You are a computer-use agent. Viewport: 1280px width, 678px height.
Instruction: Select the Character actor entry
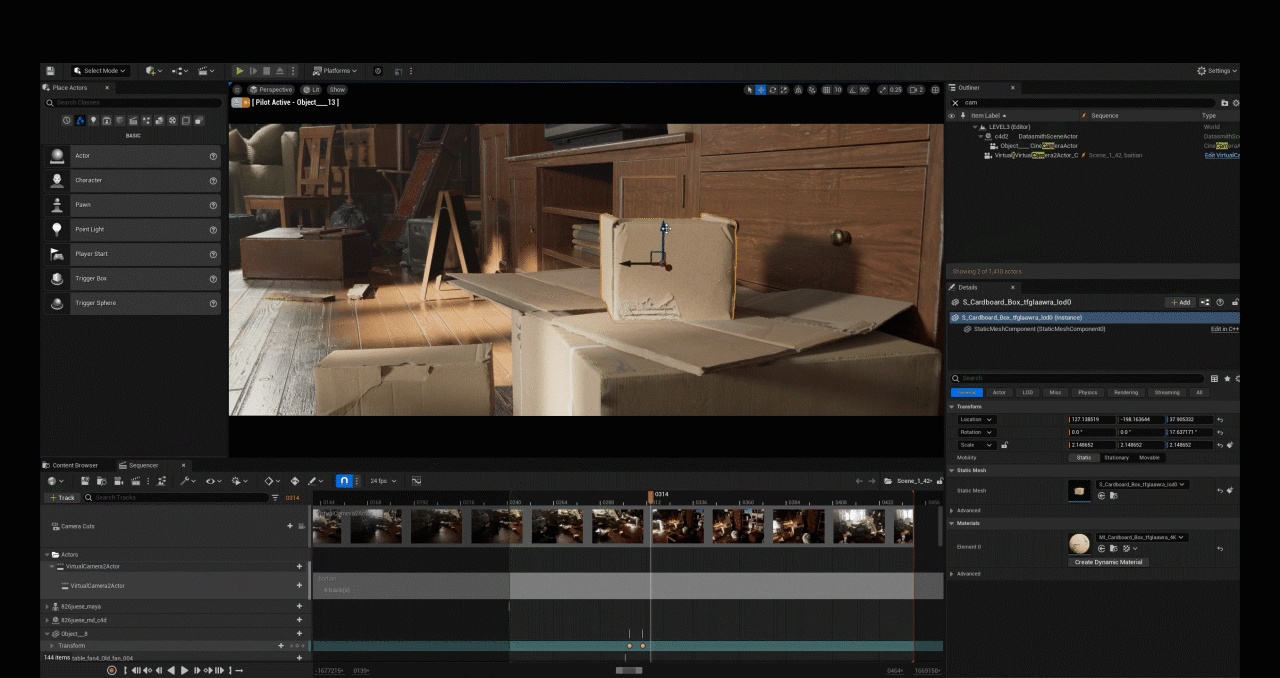click(131, 180)
